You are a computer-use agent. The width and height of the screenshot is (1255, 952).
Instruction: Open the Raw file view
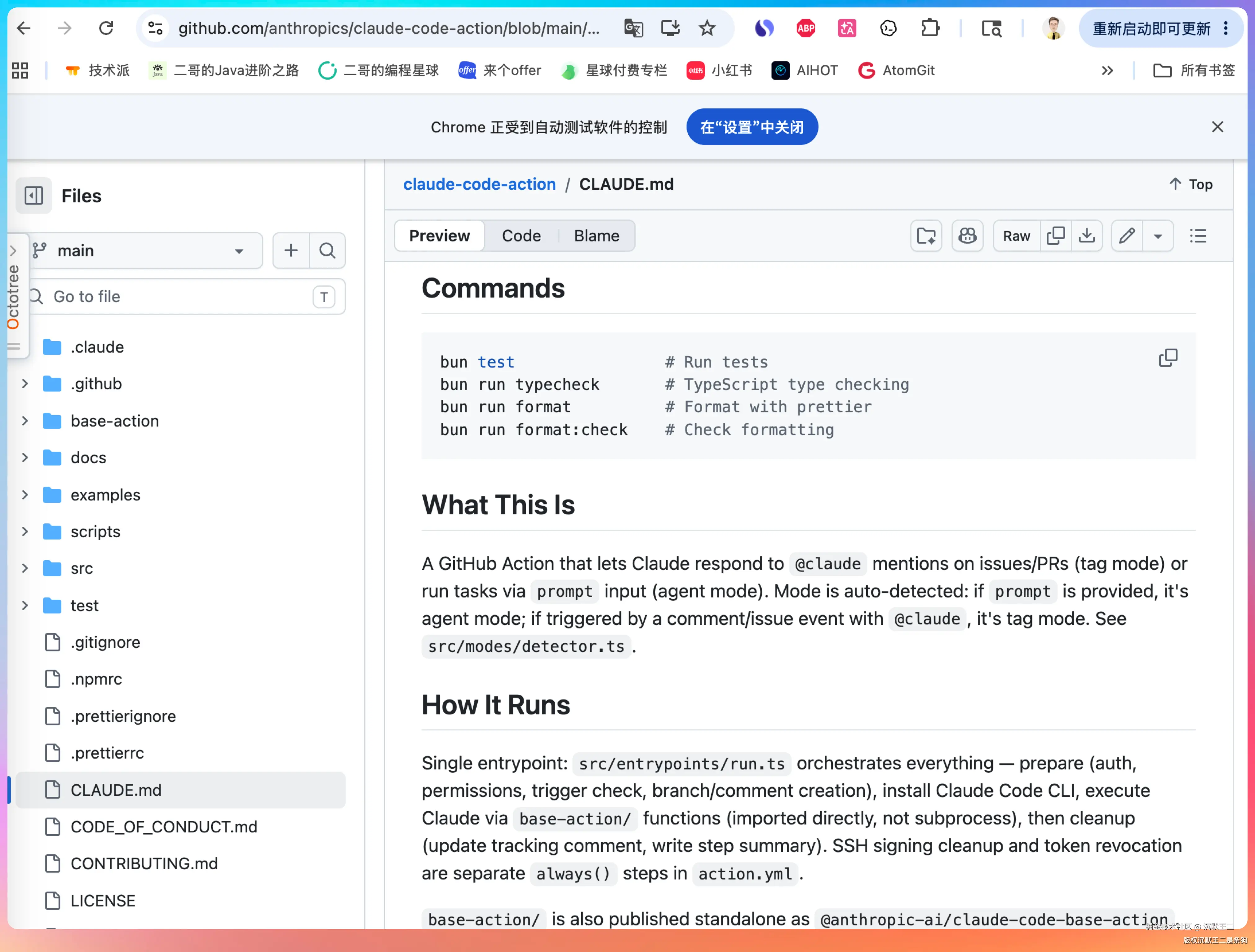(1016, 236)
